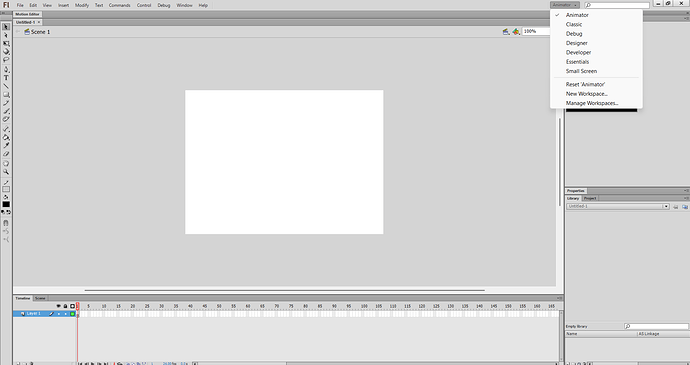Toggle the eye visibility column for all layers
The width and height of the screenshot is (690, 365).
pos(58,306)
